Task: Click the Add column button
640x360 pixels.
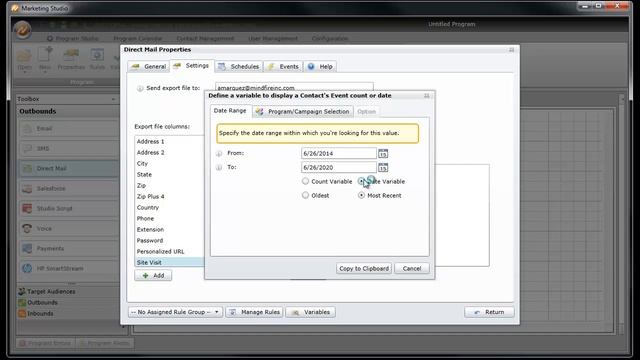Action: point(153,276)
